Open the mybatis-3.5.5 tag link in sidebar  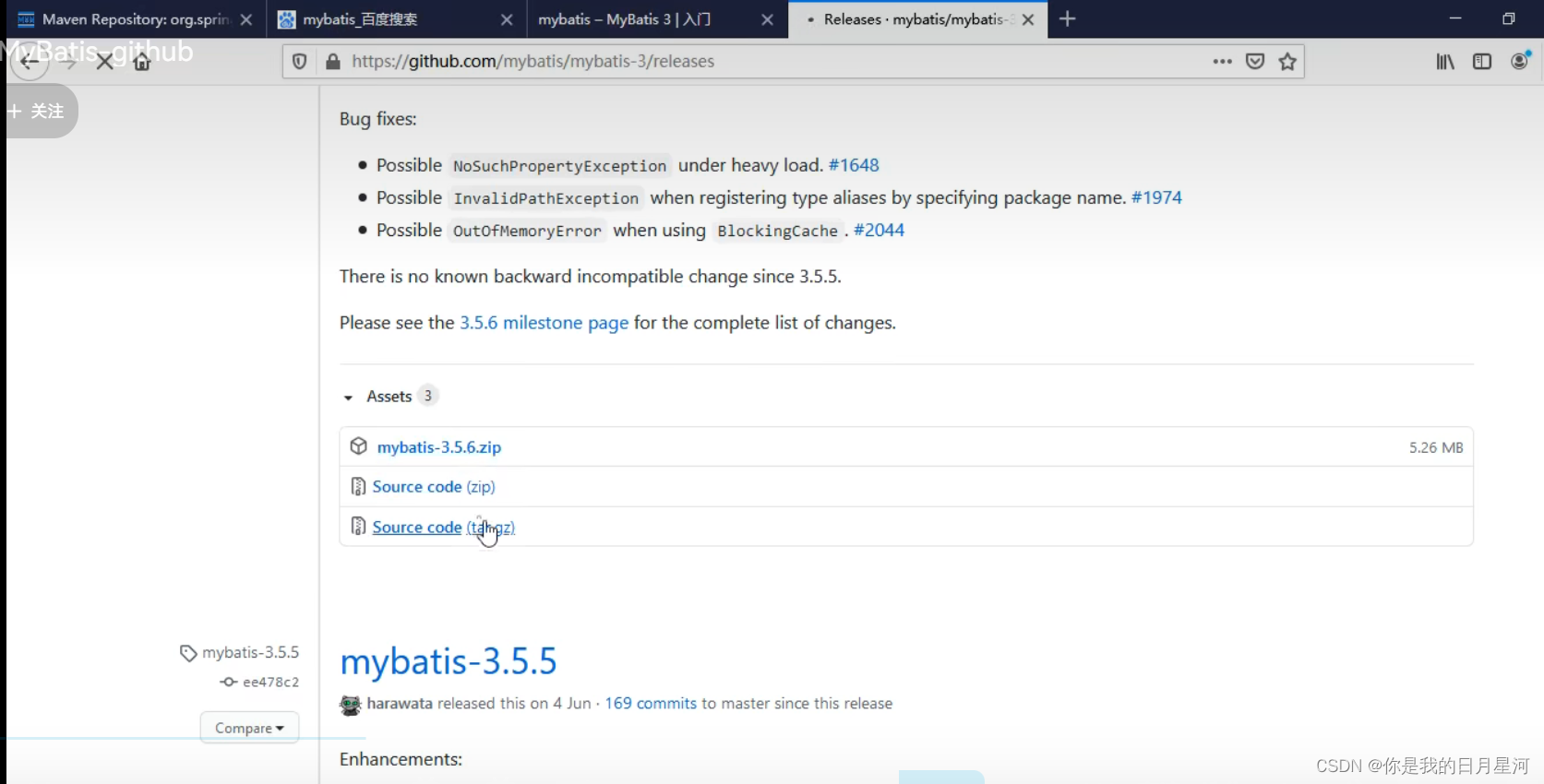[x=251, y=652]
